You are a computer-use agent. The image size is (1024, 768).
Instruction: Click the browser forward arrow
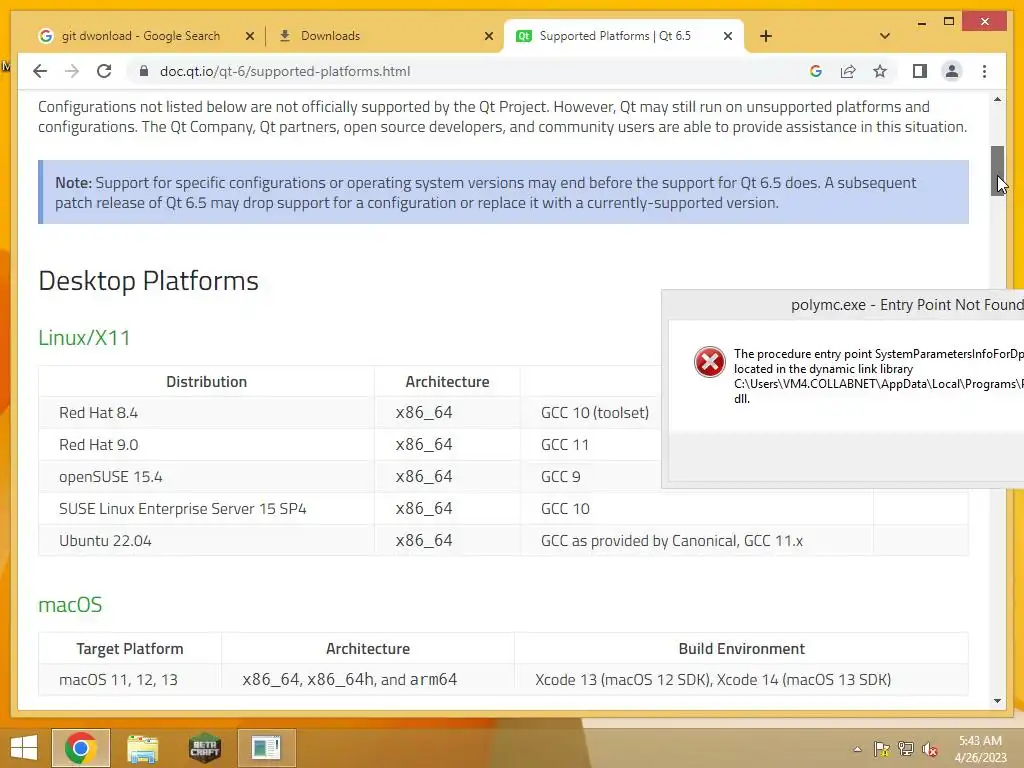(x=72, y=71)
